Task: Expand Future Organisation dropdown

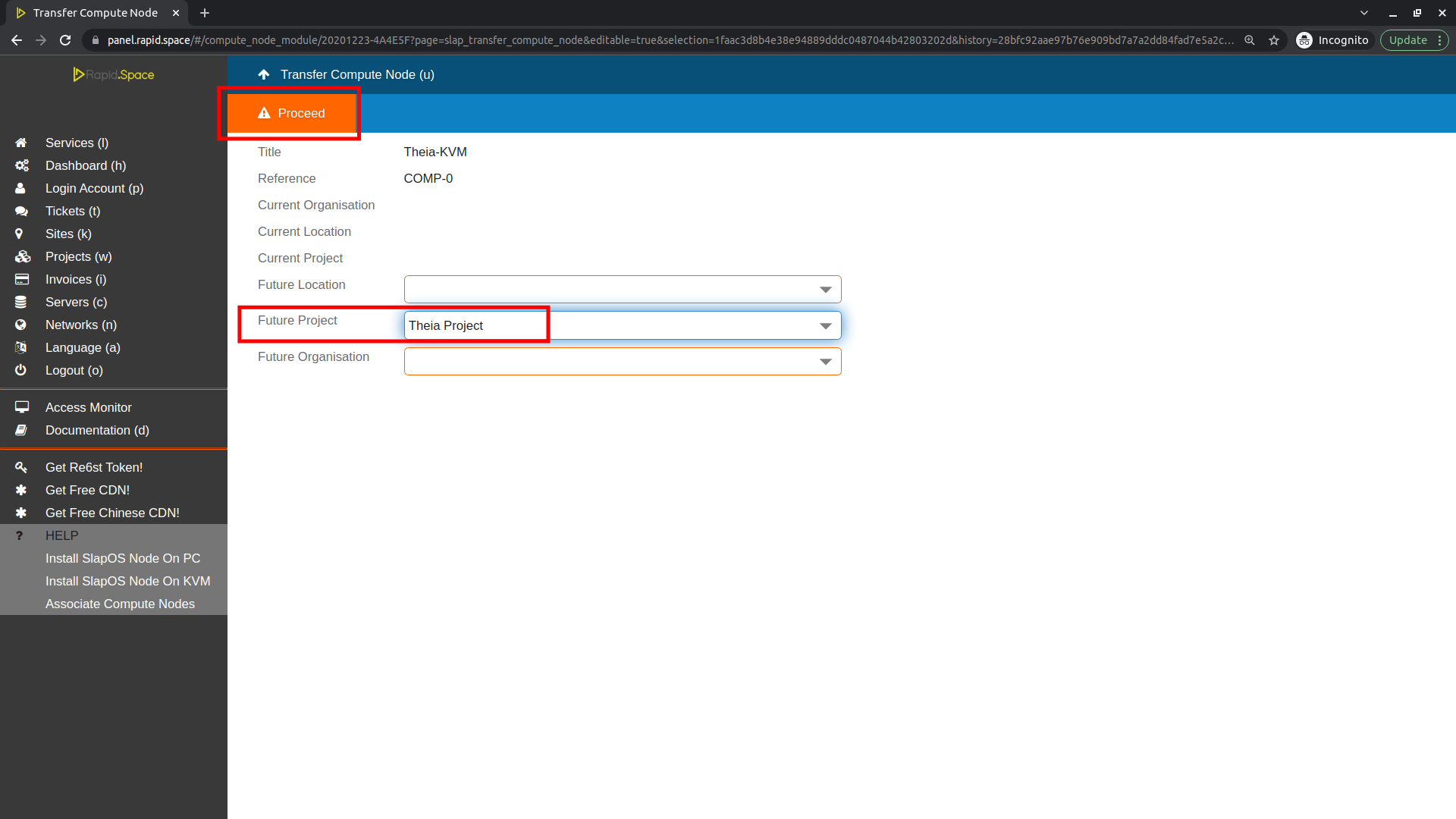Action: point(828,361)
